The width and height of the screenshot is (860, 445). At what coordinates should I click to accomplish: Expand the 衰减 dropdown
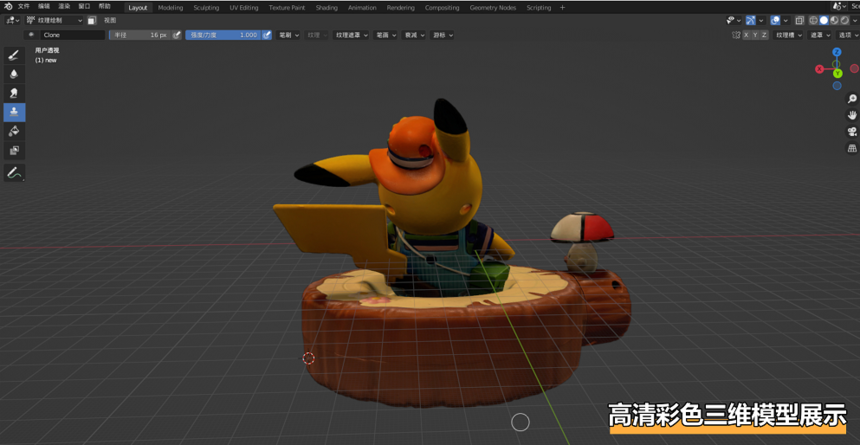coord(414,35)
